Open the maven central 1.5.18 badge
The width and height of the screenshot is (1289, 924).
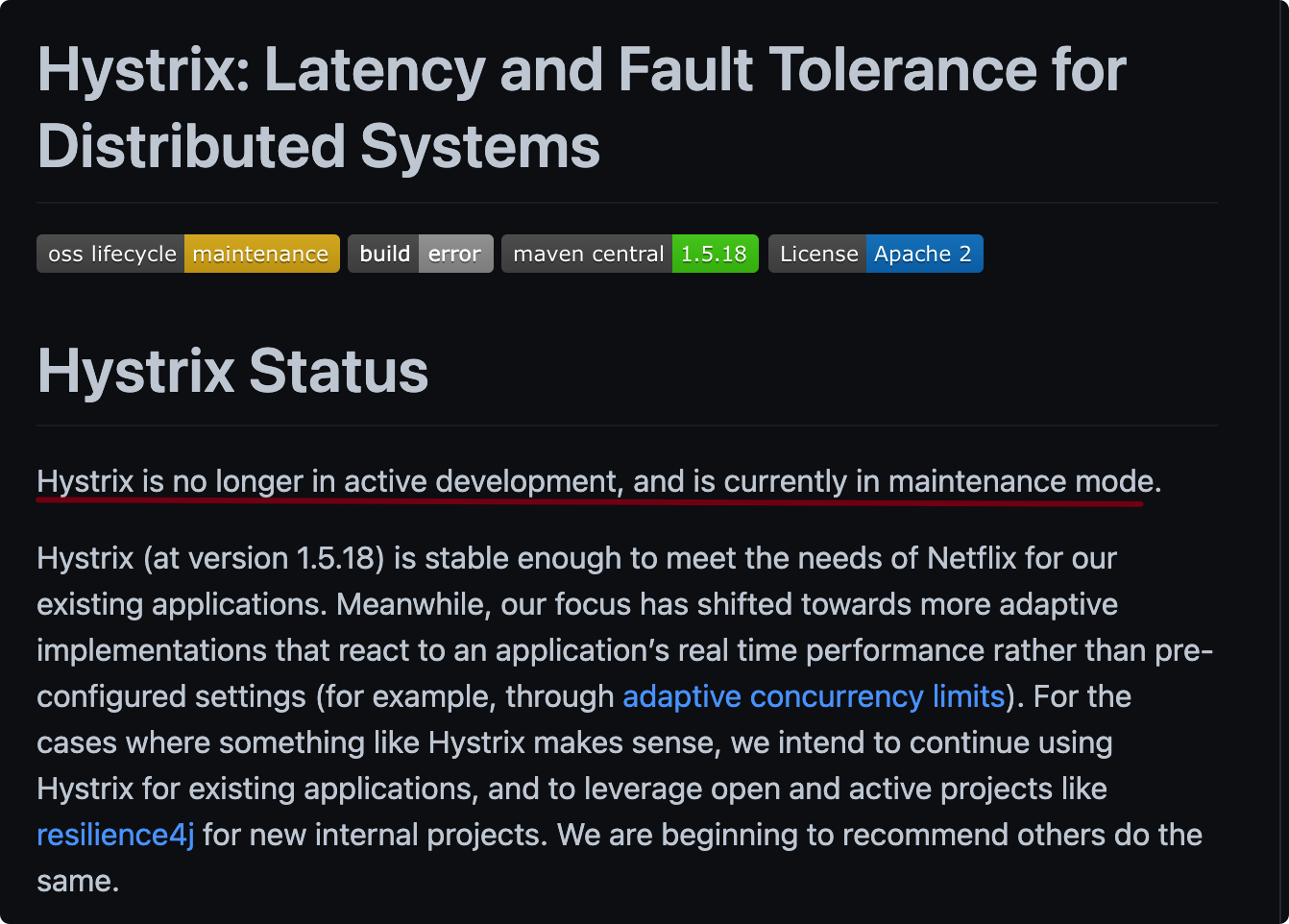(x=630, y=254)
